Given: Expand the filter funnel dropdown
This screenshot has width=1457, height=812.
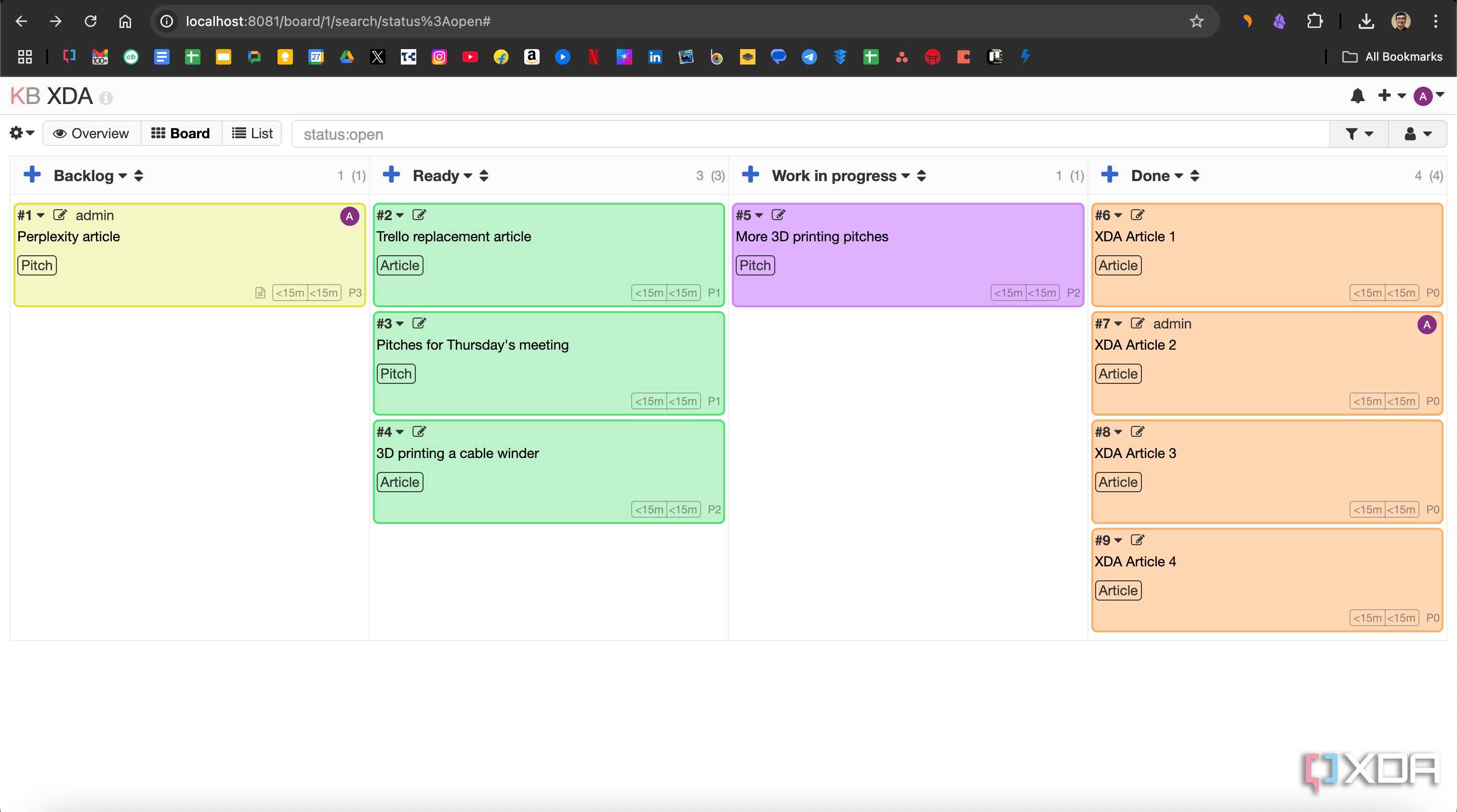Looking at the screenshot, I should [x=1359, y=134].
